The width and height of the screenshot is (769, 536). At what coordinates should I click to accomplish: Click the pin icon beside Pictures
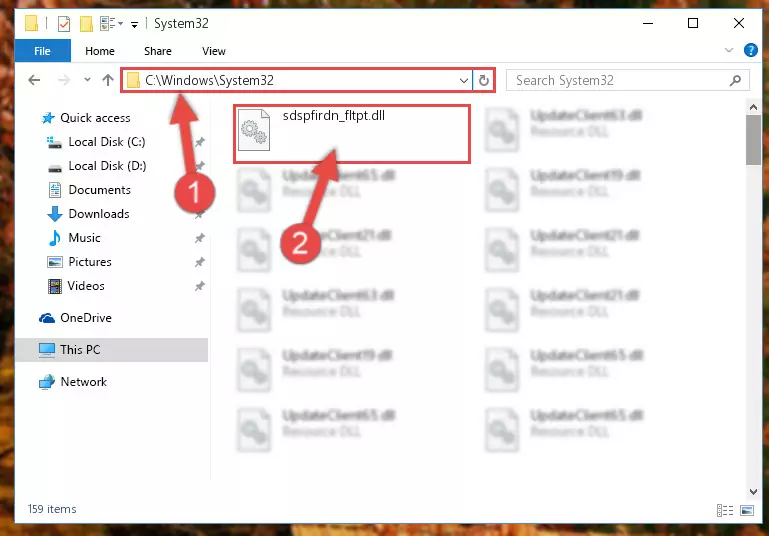(x=199, y=262)
